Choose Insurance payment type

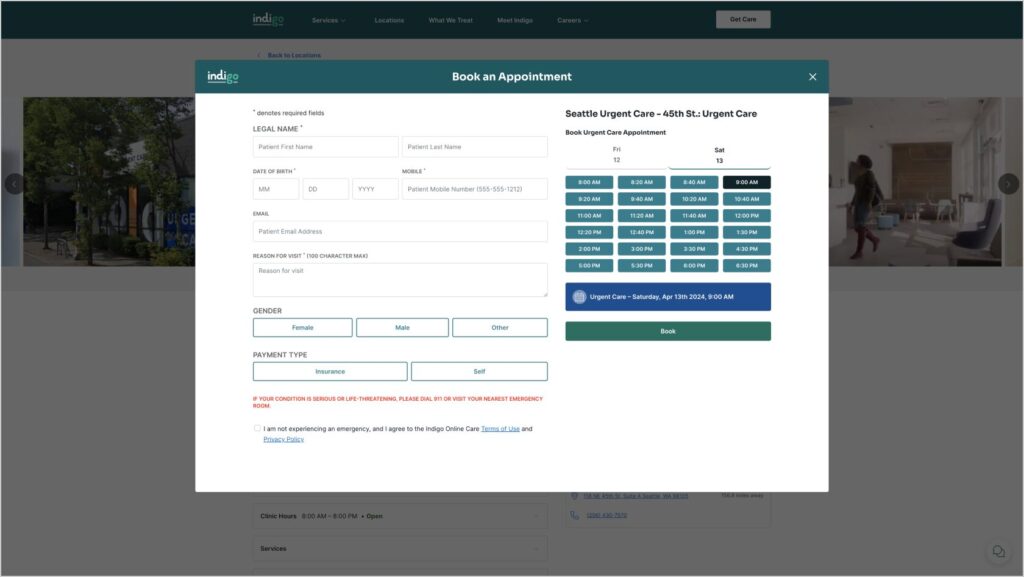(330, 371)
